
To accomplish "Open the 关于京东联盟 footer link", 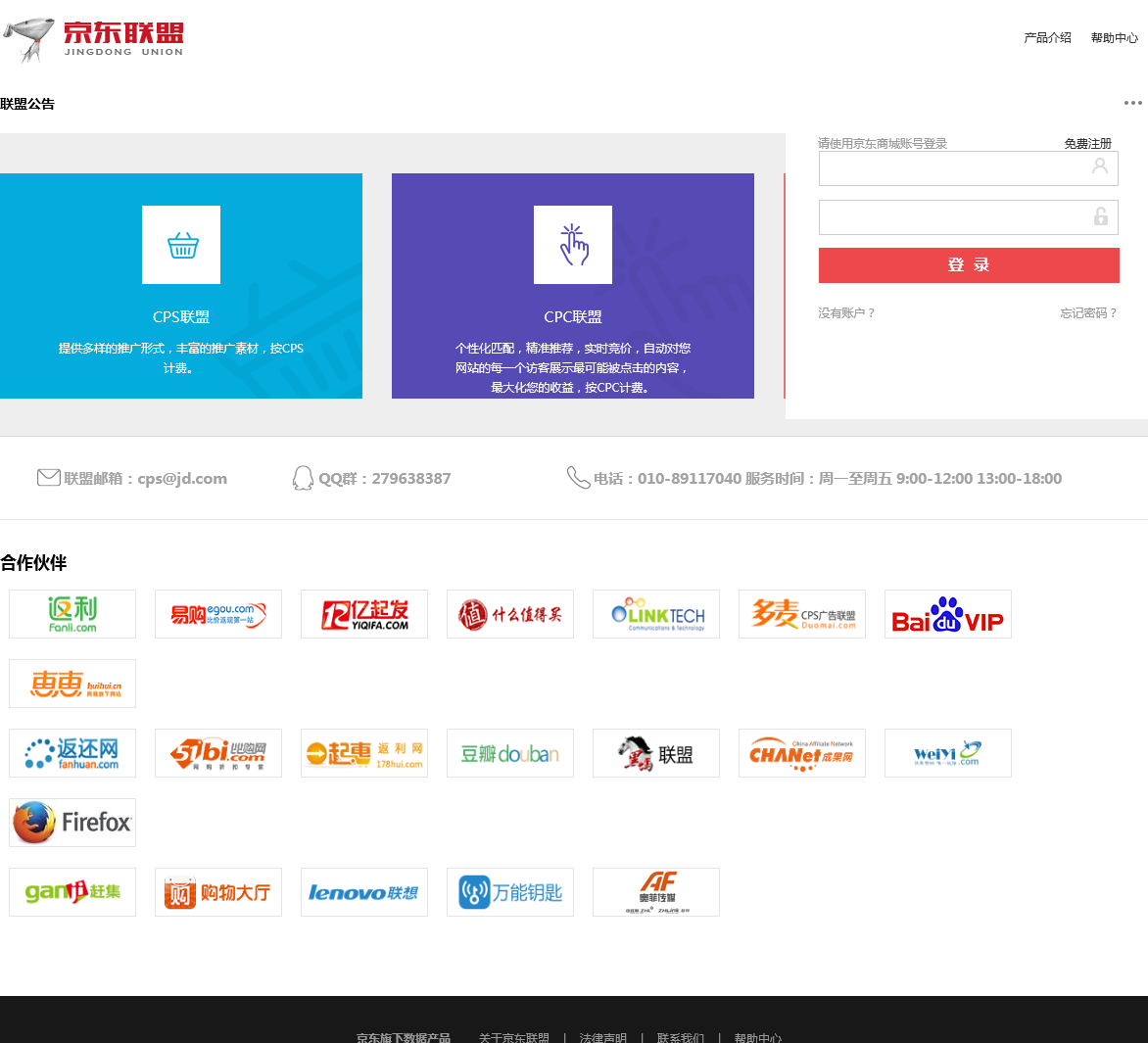I will click(514, 1037).
